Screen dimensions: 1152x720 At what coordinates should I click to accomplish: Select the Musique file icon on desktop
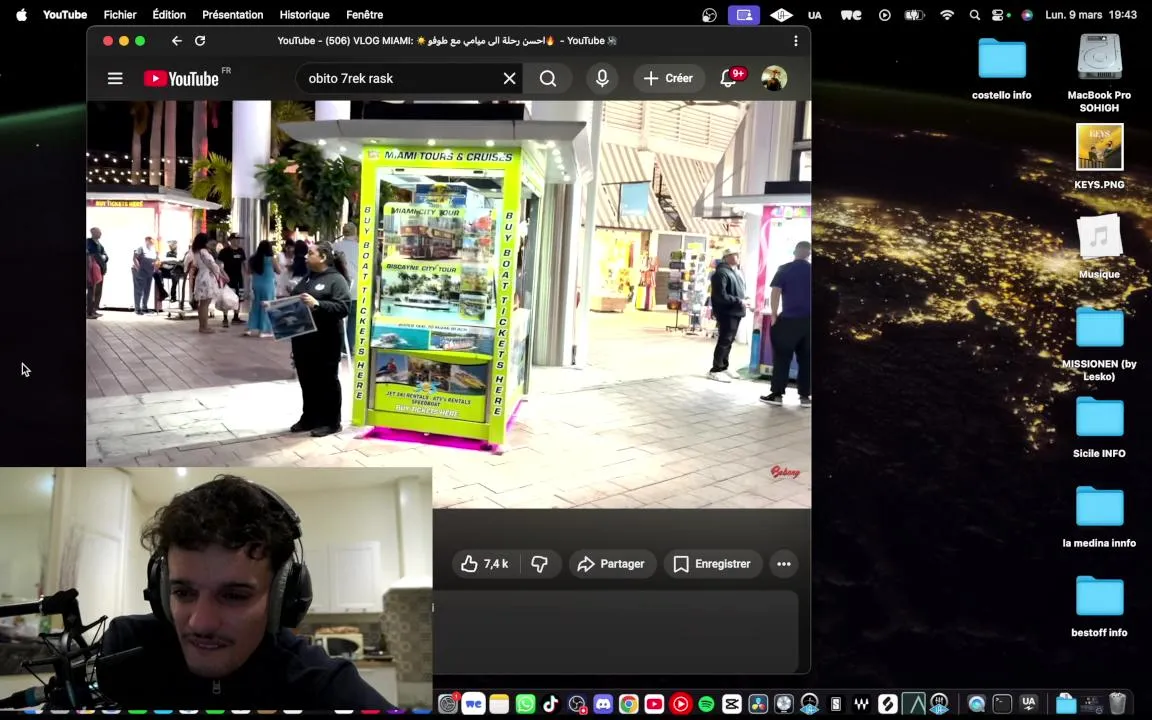coord(1099,237)
